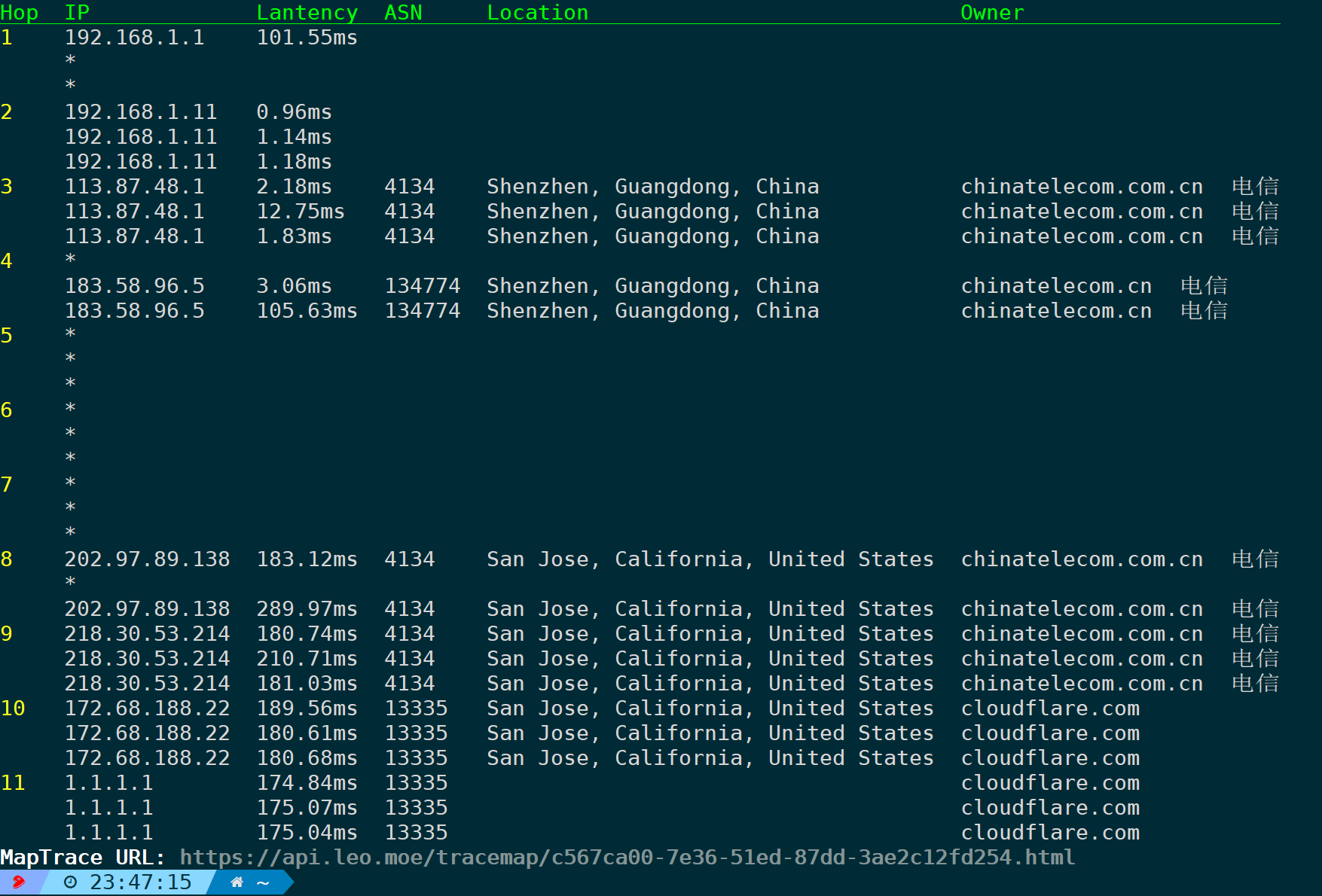Select latency value 180.68ms
This screenshot has height=896, width=1322.
pos(307,758)
